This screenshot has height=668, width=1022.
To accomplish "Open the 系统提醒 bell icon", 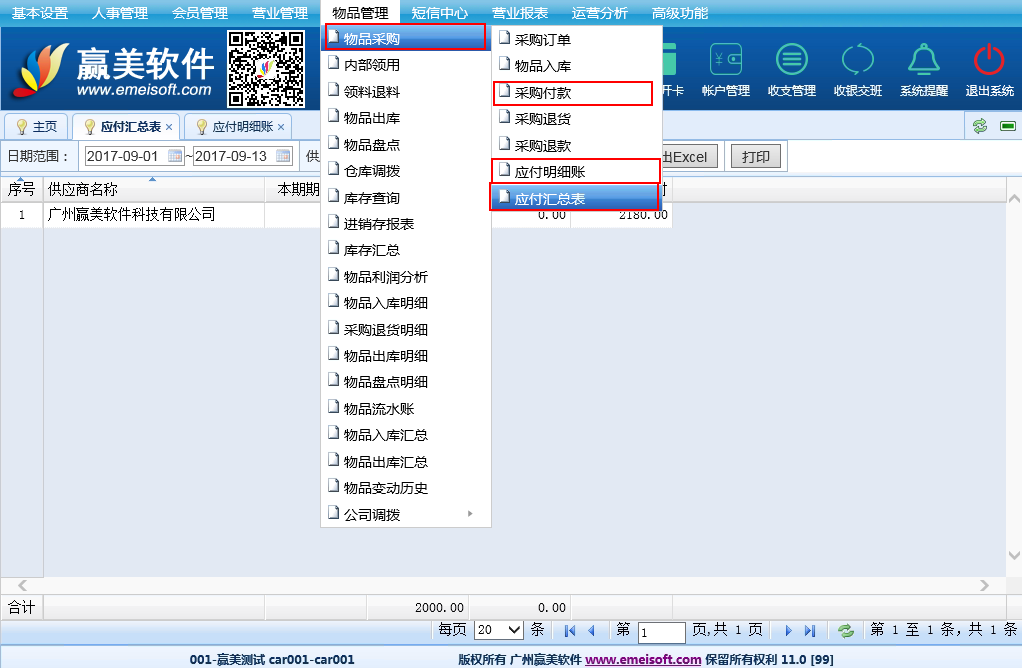I will [x=923, y=61].
